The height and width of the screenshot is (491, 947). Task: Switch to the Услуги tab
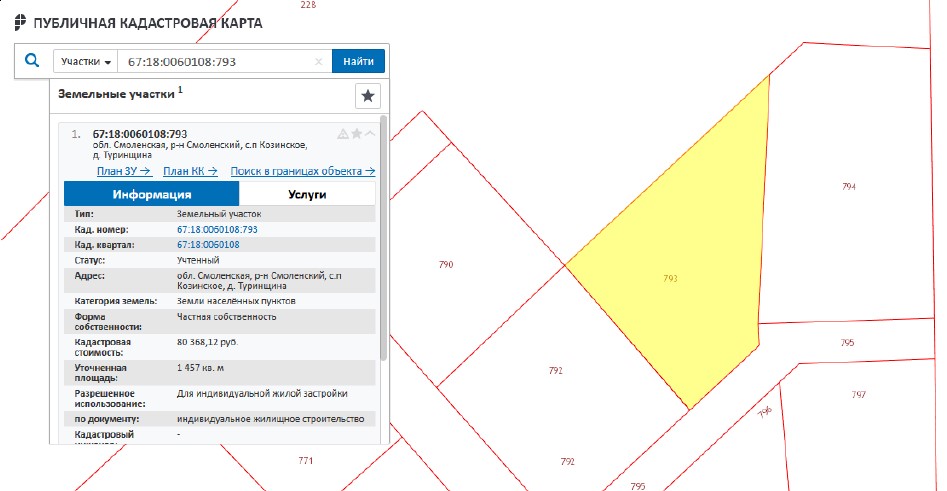[307, 194]
